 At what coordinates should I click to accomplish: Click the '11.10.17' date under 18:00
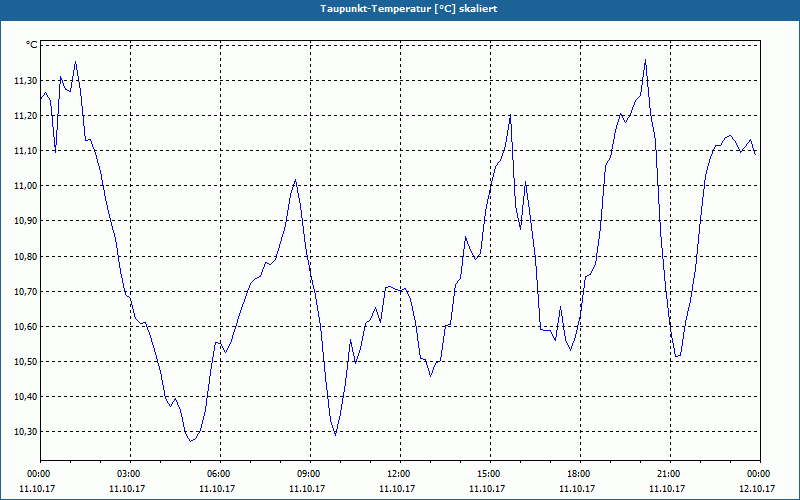(x=577, y=488)
